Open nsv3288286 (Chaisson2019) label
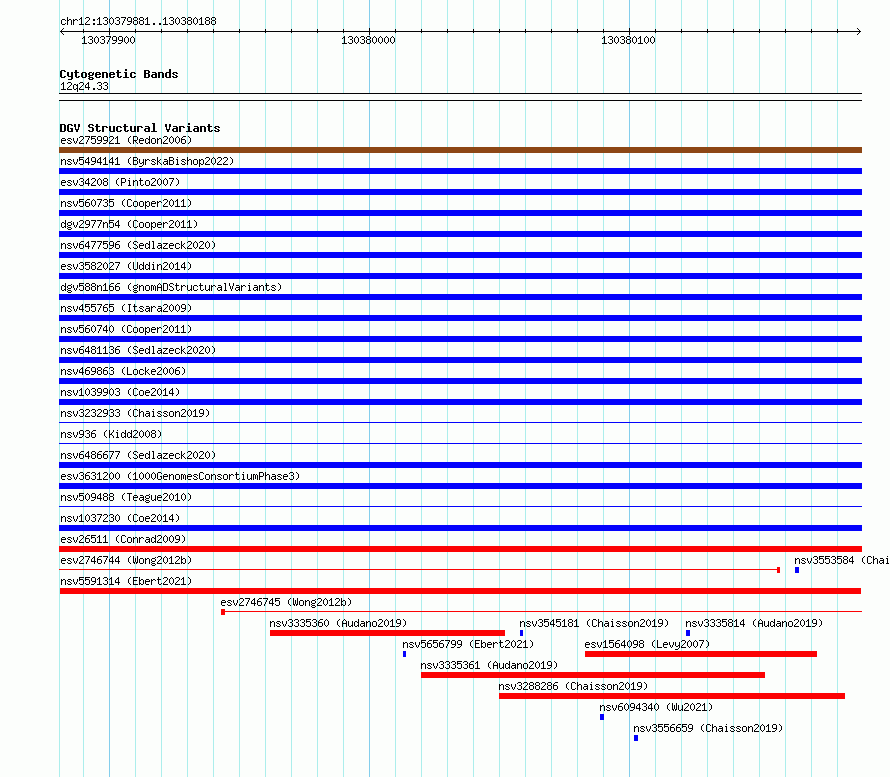The image size is (890, 777). point(573,686)
